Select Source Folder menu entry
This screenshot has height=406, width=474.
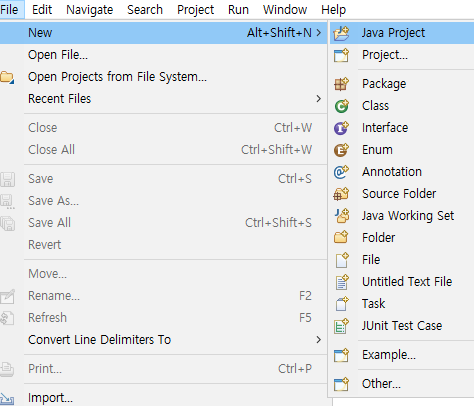(x=402, y=194)
